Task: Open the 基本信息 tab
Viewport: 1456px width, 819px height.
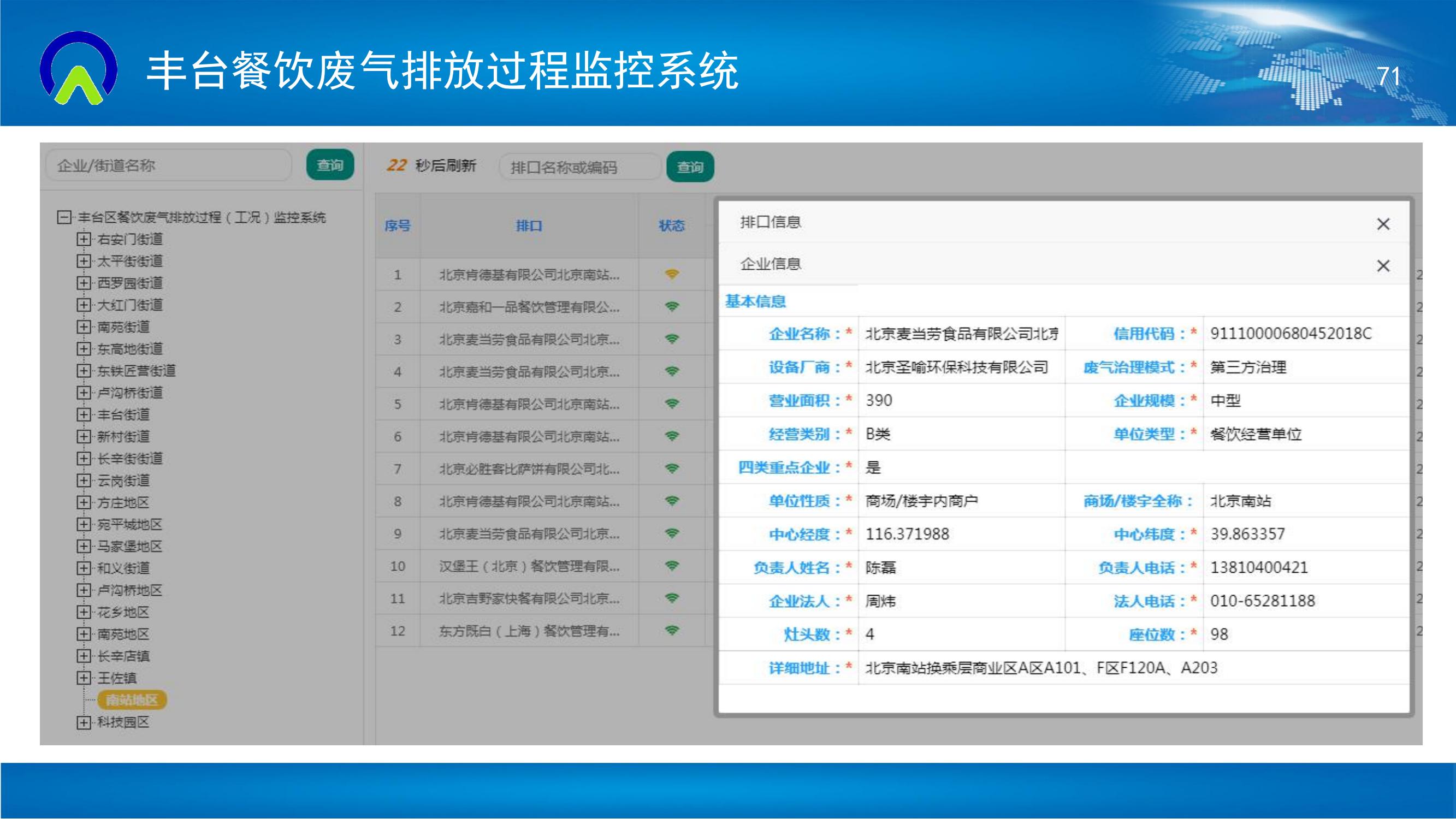Action: point(755,301)
